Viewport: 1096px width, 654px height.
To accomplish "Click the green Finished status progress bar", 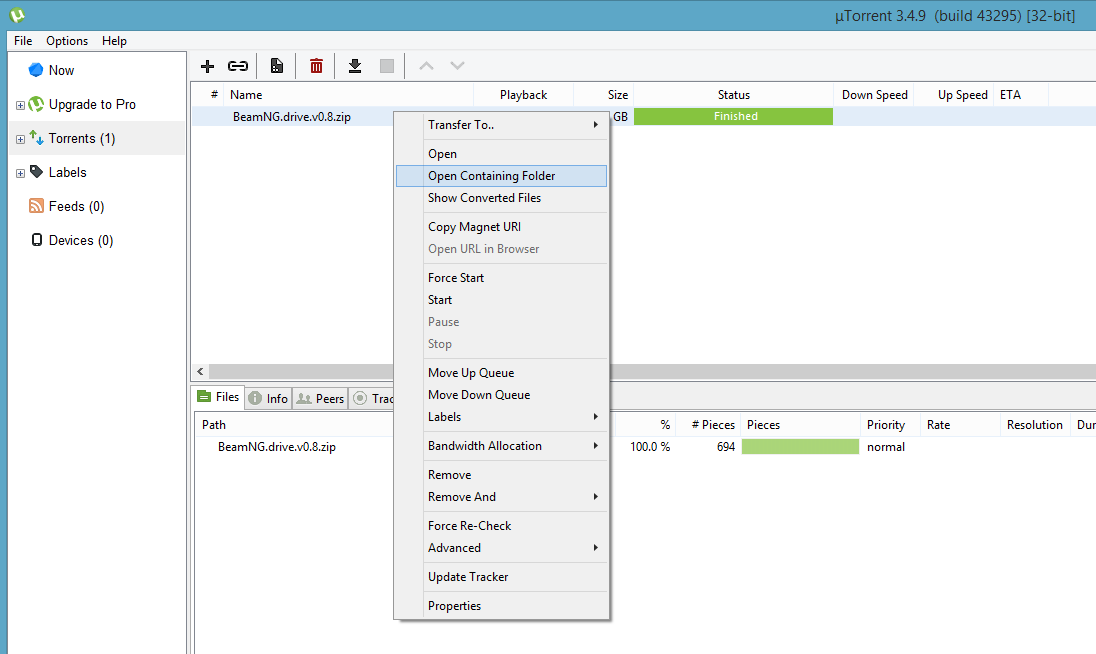I will pyautogui.click(x=733, y=117).
